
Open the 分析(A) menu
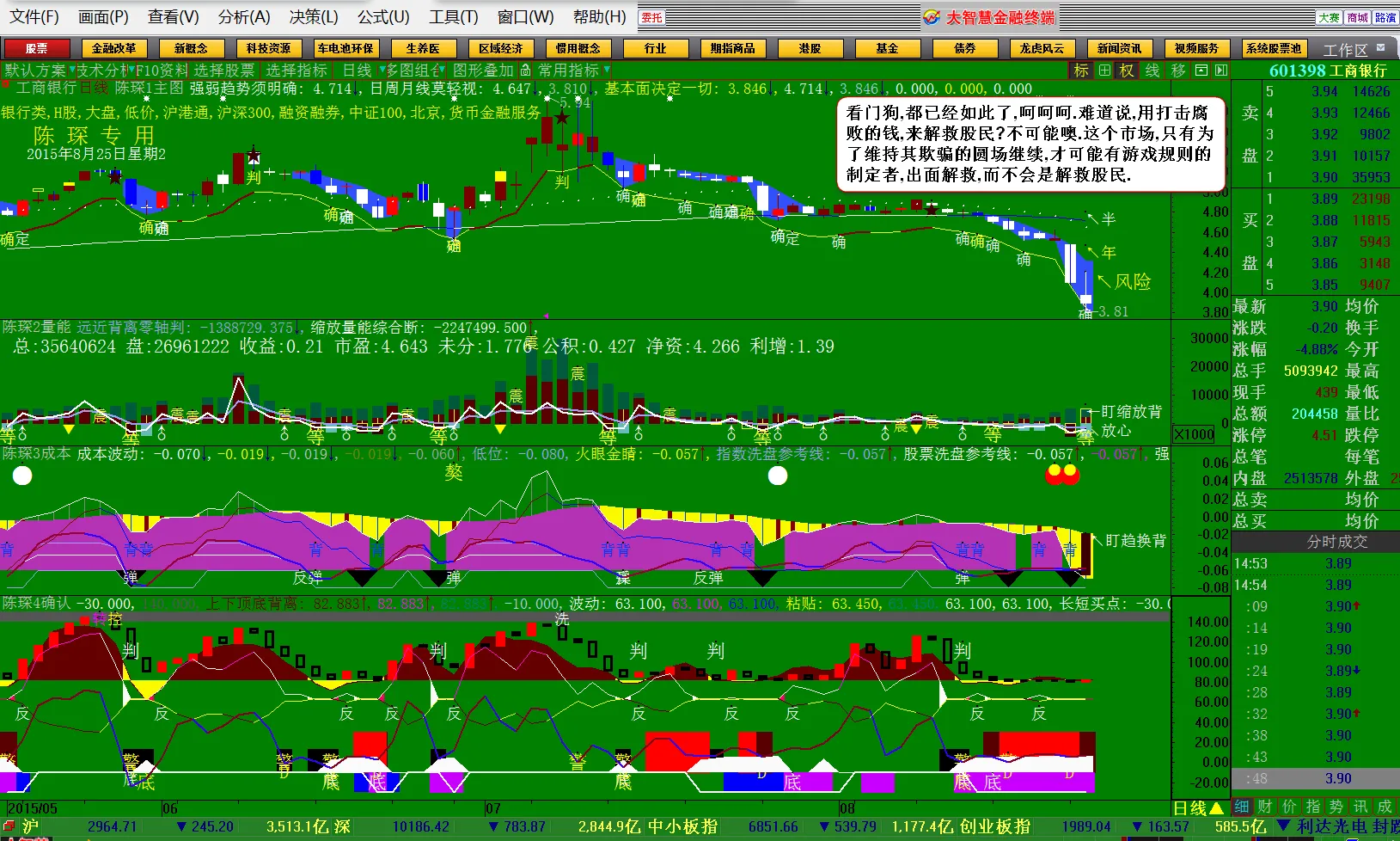click(244, 17)
